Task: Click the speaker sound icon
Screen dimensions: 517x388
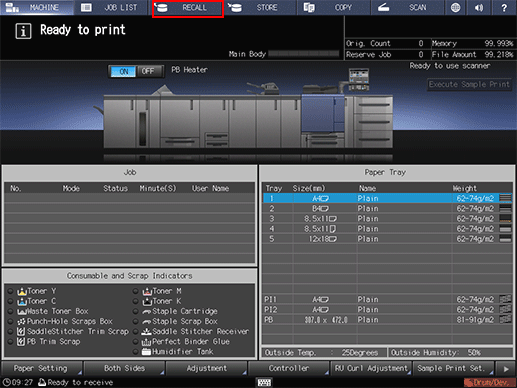Action: click(479, 7)
